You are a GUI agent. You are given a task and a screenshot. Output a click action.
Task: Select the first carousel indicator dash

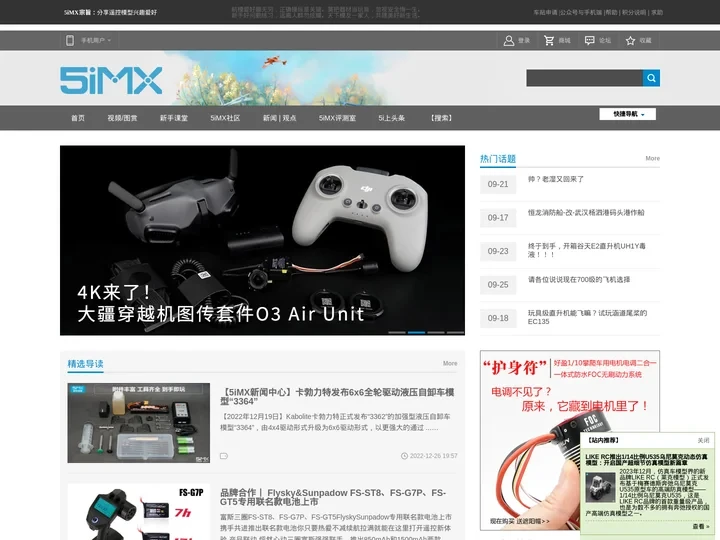397,332
